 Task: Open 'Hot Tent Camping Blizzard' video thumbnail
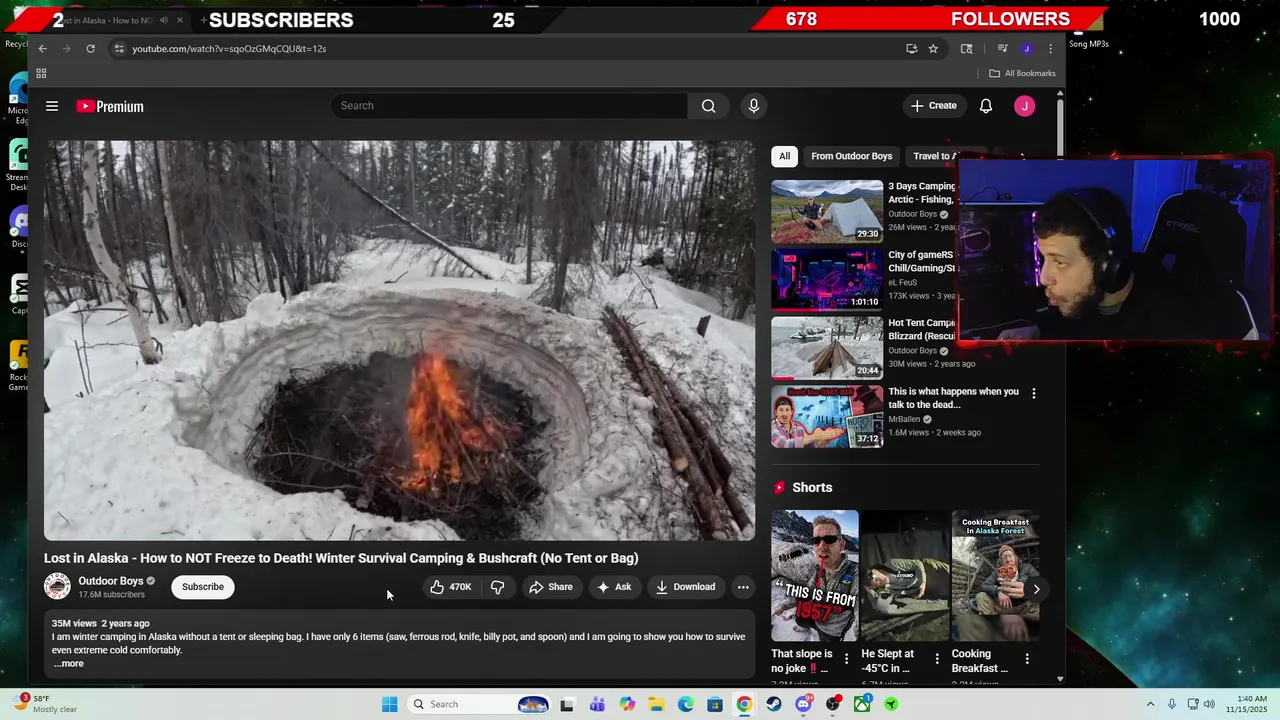[x=827, y=348]
